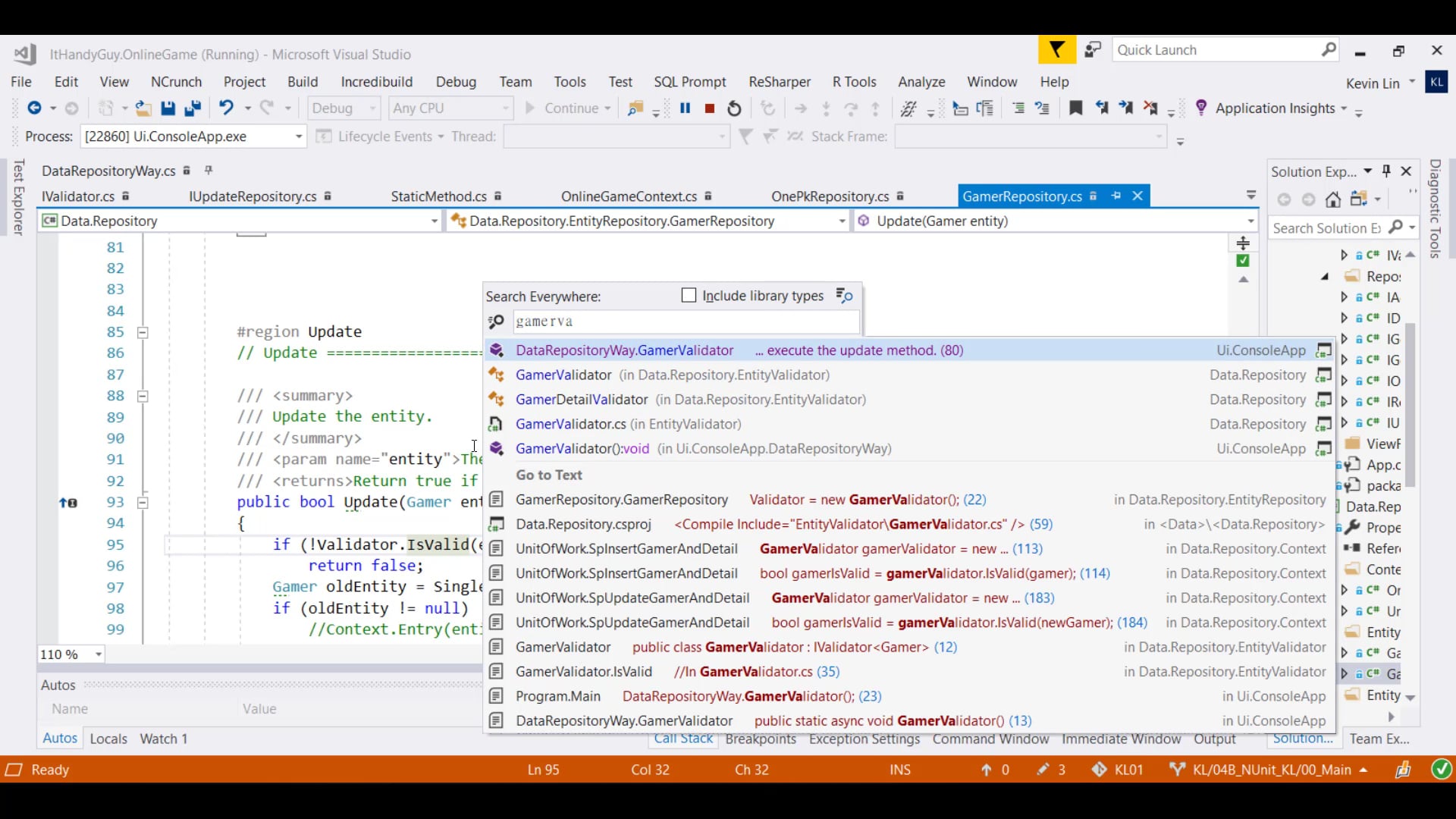This screenshot has width=1456, height=819.
Task: Open the Update(Gamer entity) member dropdown
Action: coord(1250,221)
